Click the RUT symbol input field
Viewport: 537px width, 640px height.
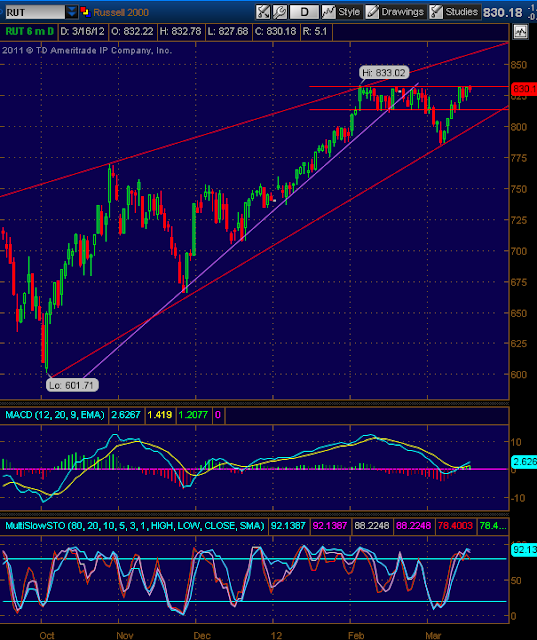pos(35,12)
